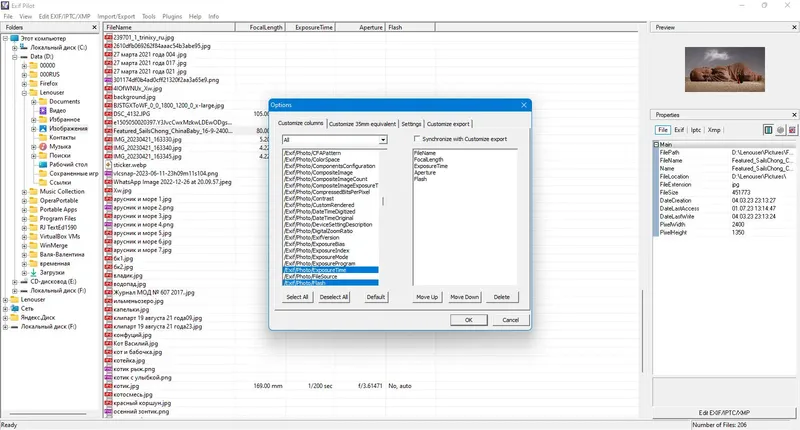Screen dimensions: 800x430
Task: Click the Select All button
Action: tap(297, 297)
